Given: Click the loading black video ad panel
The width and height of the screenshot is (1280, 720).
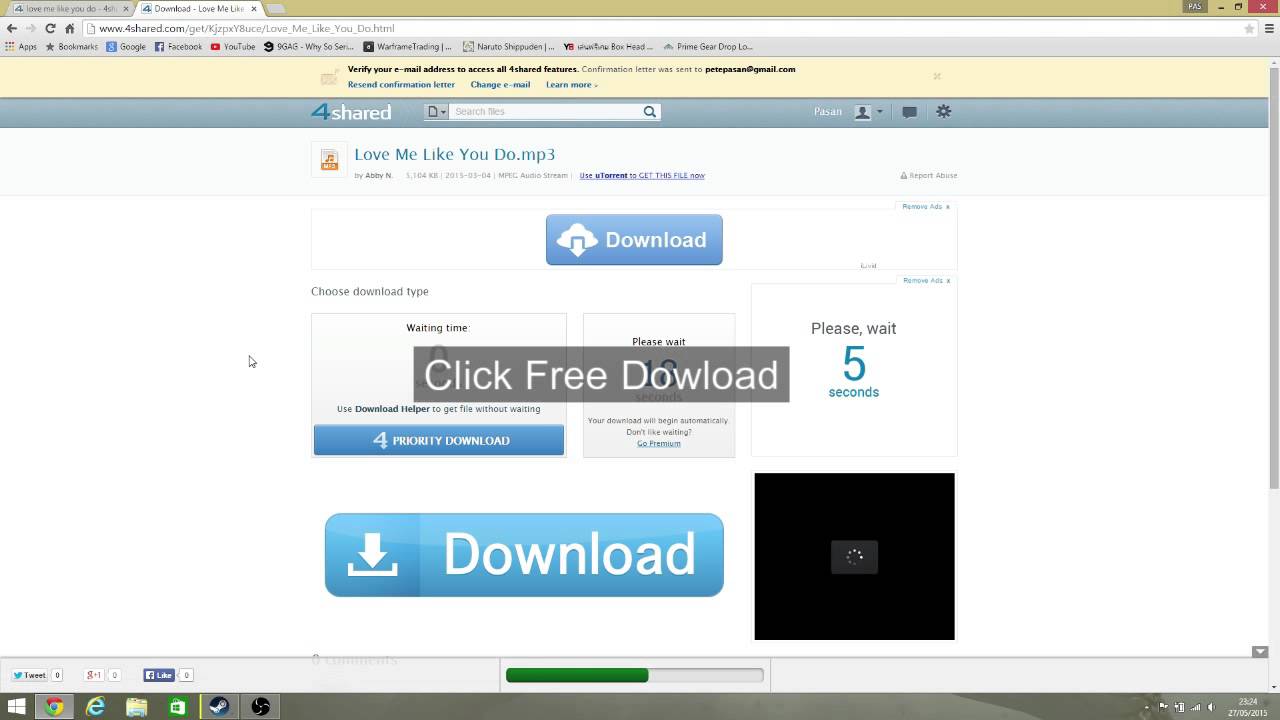Looking at the screenshot, I should coord(855,556).
